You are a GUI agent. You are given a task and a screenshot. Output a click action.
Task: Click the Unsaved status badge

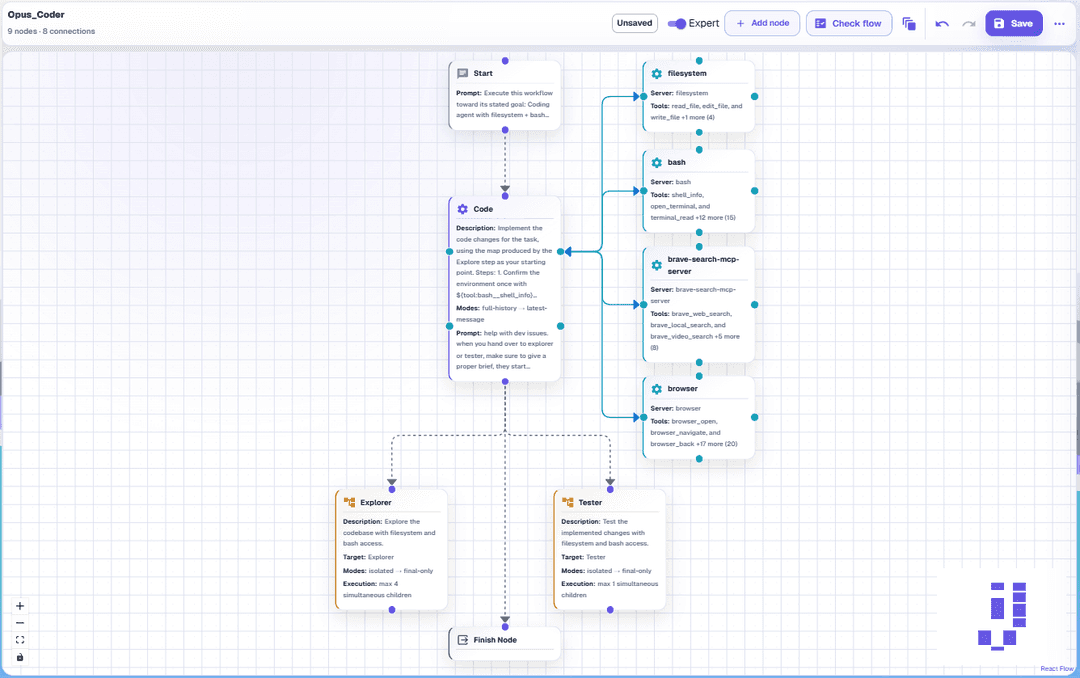634,23
